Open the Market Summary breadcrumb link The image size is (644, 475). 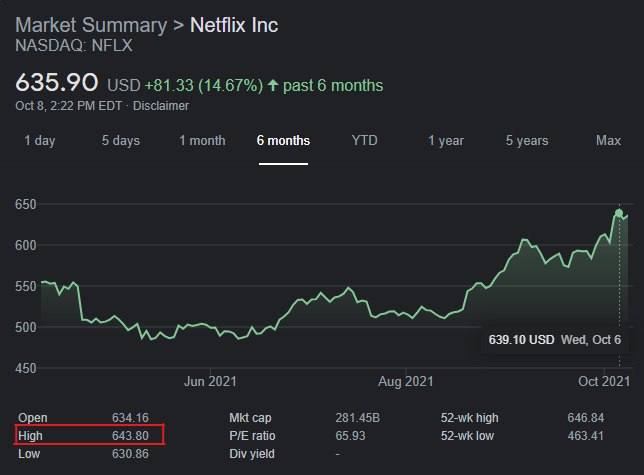pyautogui.click(x=91, y=25)
